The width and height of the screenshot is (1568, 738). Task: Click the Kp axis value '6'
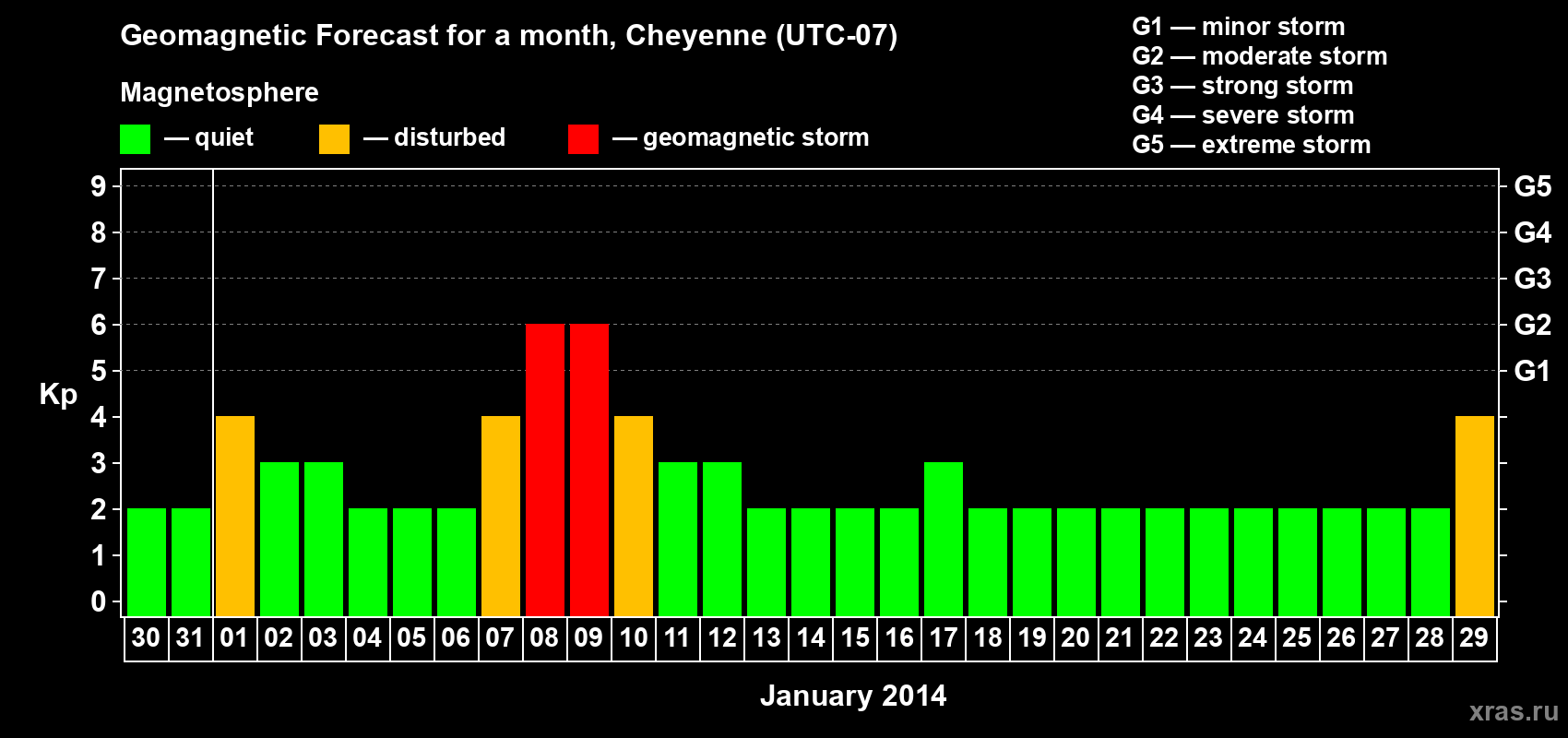pyautogui.click(x=99, y=325)
